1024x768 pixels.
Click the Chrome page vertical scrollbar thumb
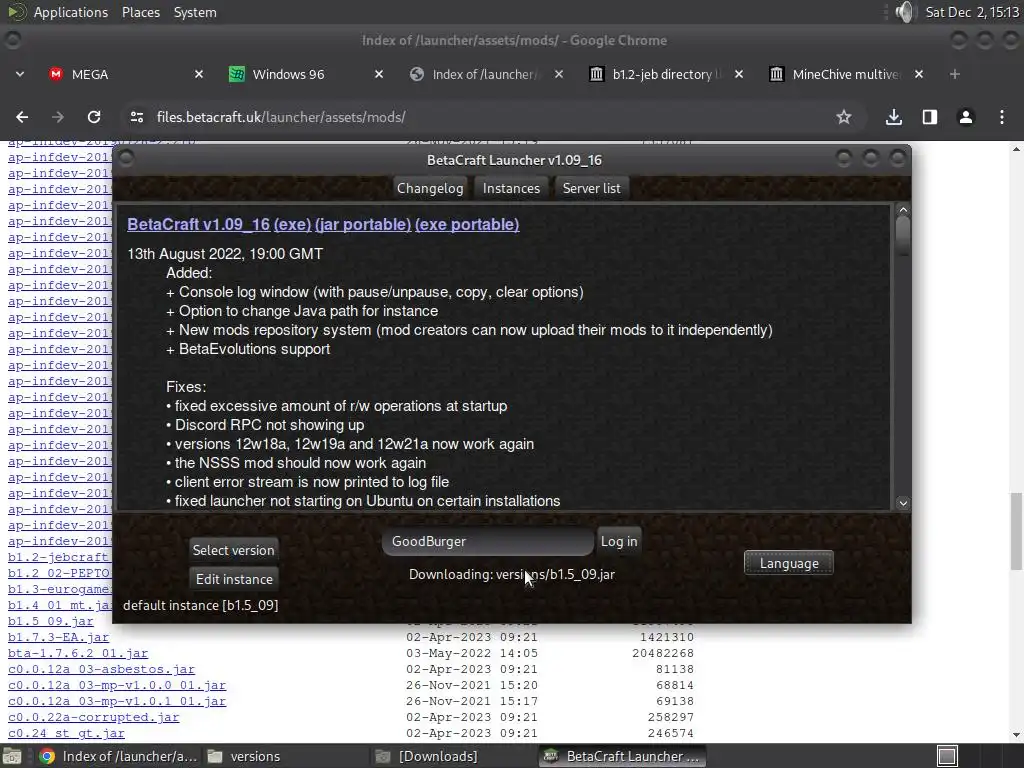click(1016, 531)
